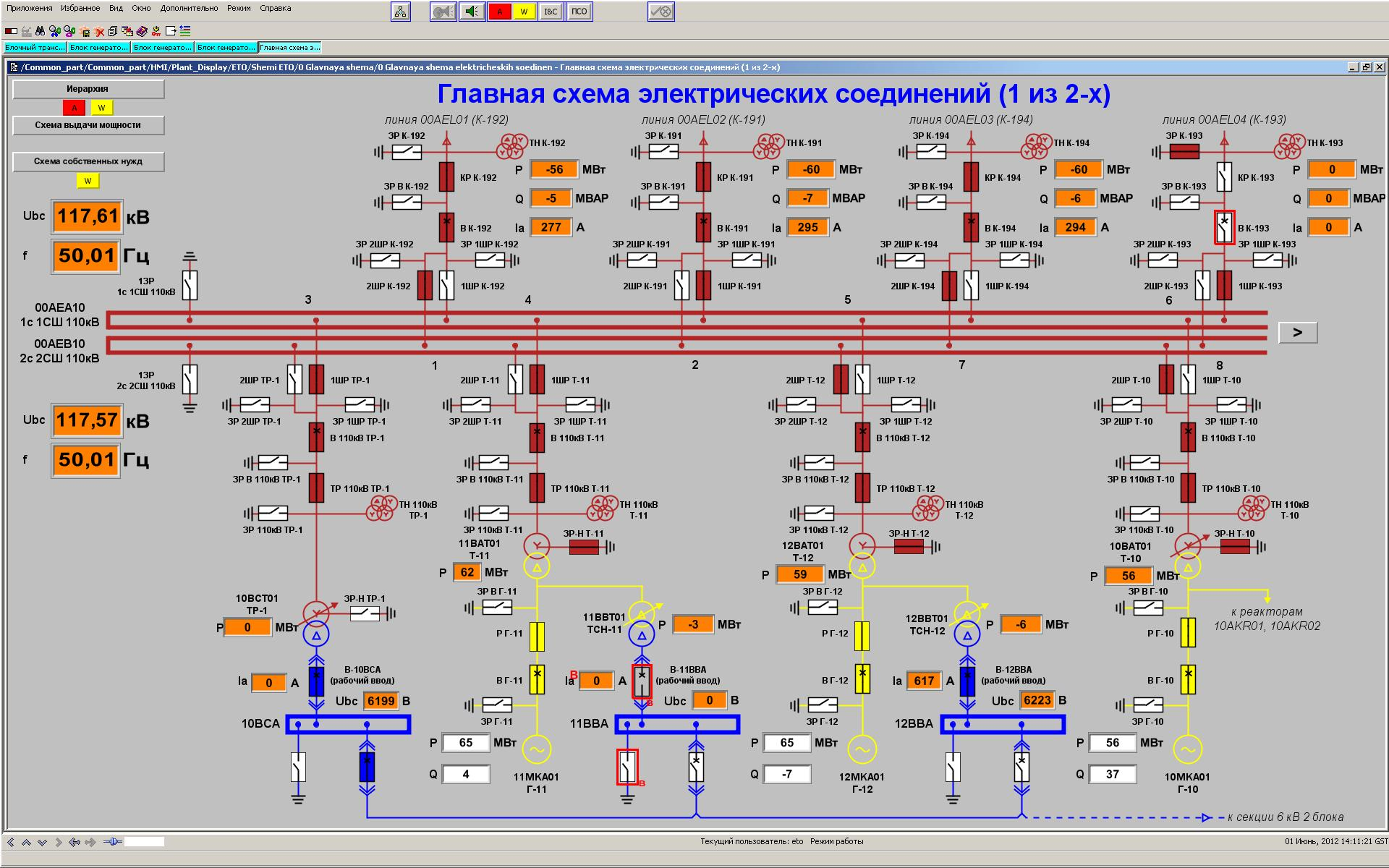Open the Дополнительно menu

click(x=189, y=8)
